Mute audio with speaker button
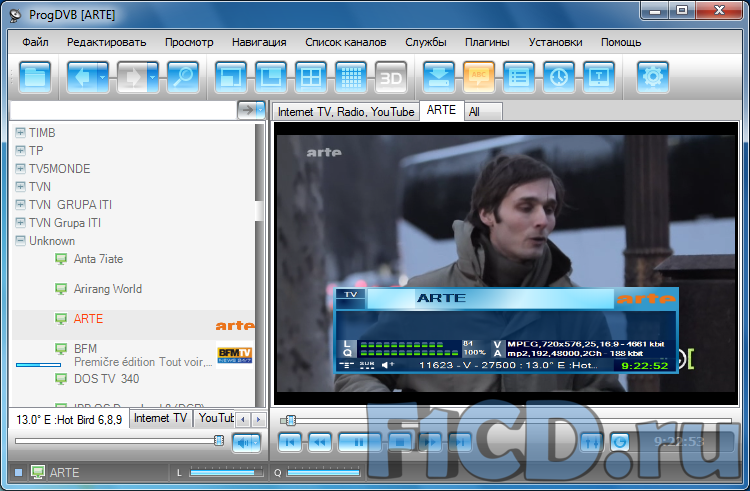The height and width of the screenshot is (491, 750). [243, 443]
